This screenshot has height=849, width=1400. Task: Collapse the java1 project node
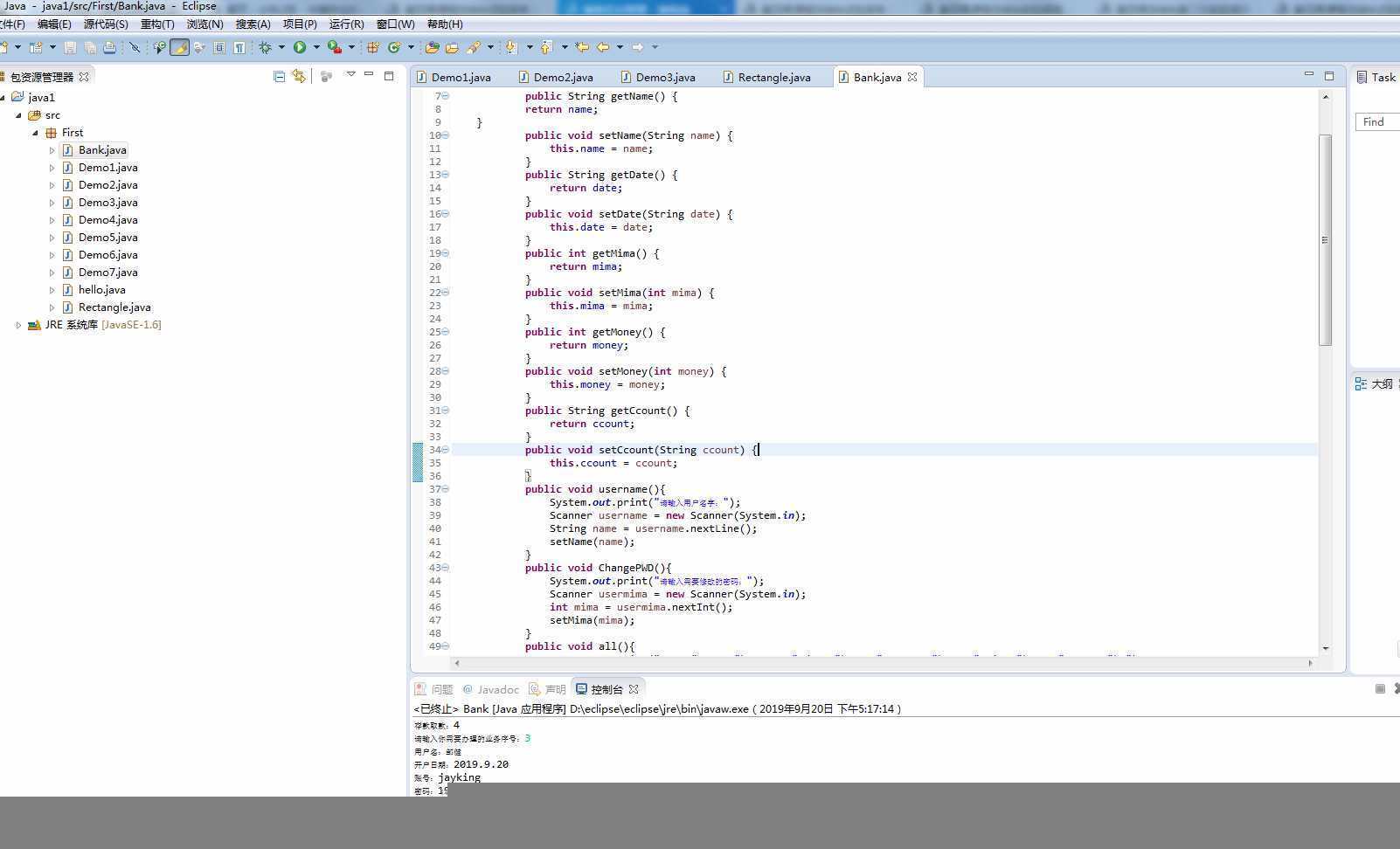3,97
